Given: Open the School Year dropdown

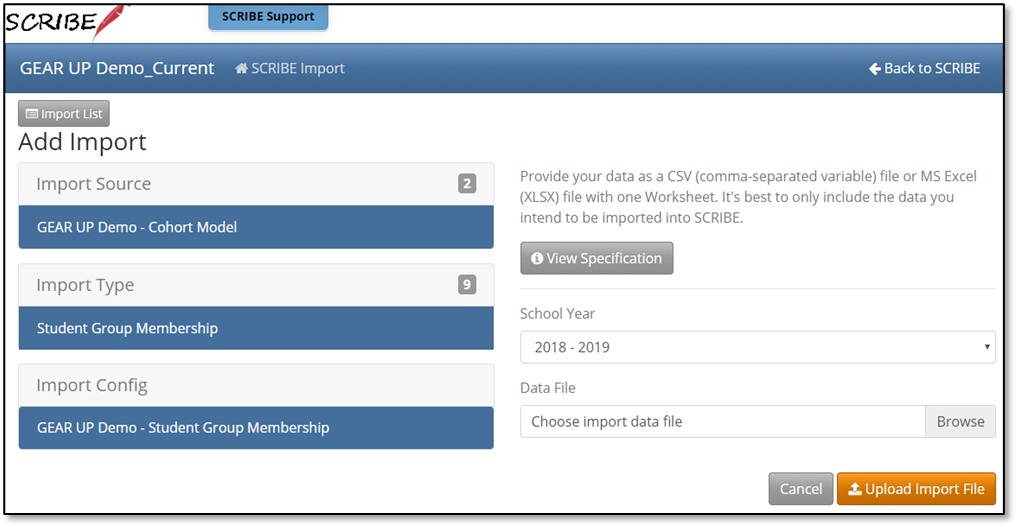Looking at the screenshot, I should pyautogui.click(x=758, y=347).
